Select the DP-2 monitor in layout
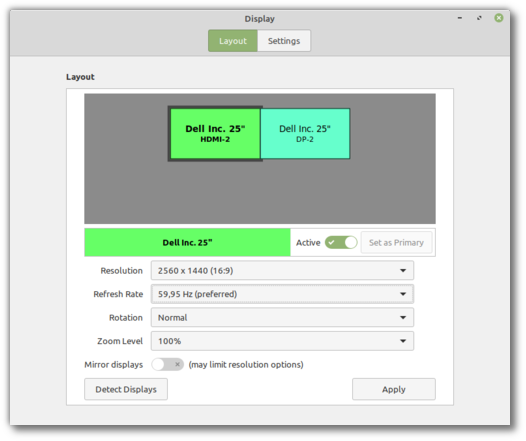Screen dimensions: 526x441 [305, 133]
